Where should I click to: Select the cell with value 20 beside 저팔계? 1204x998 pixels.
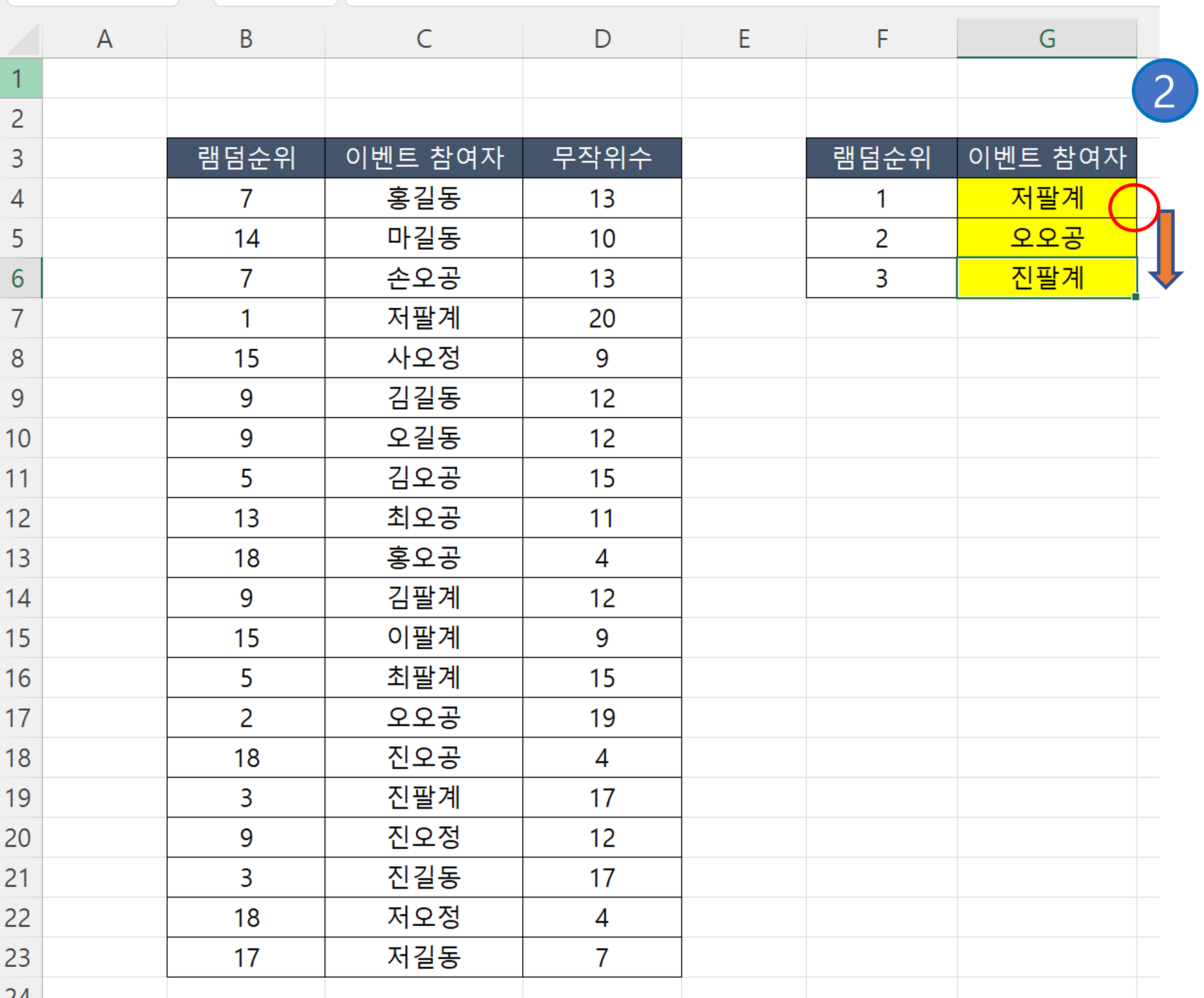pyautogui.click(x=601, y=318)
